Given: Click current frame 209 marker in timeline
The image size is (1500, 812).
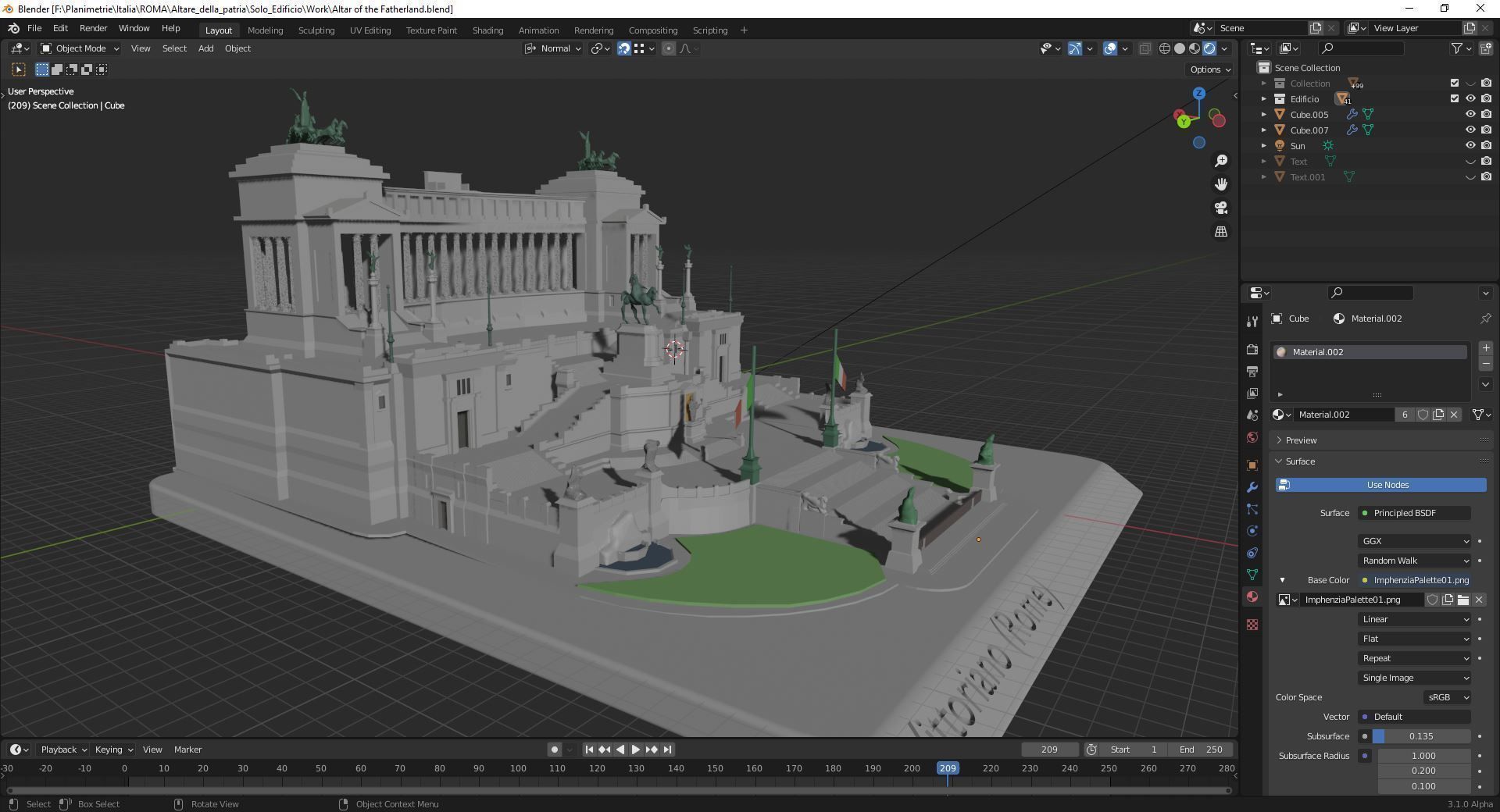Looking at the screenshot, I should (x=947, y=769).
